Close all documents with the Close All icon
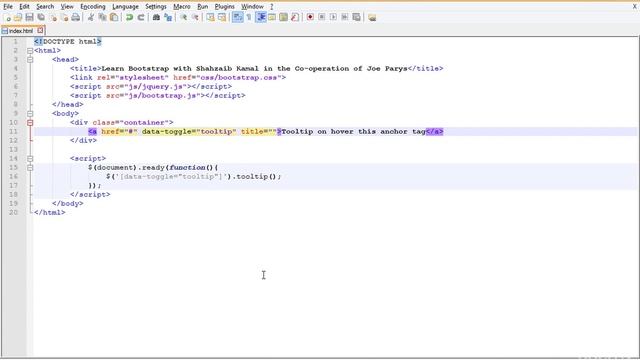640x360 pixels. click(x=64, y=18)
